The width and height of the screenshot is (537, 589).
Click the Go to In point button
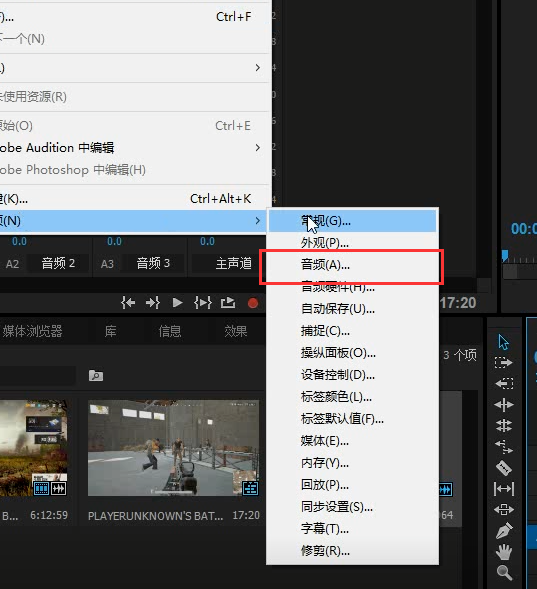128,302
